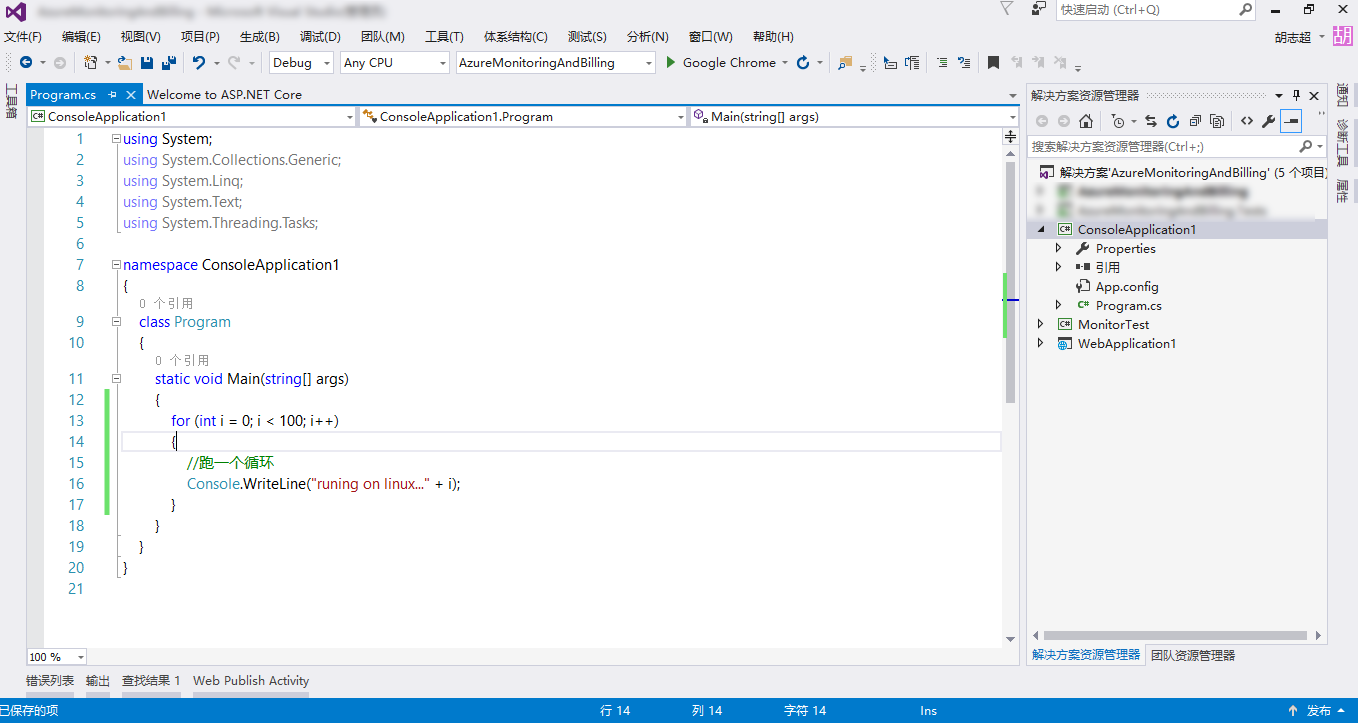
Task: Expand the 引用 references node
Action: (x=1059, y=267)
